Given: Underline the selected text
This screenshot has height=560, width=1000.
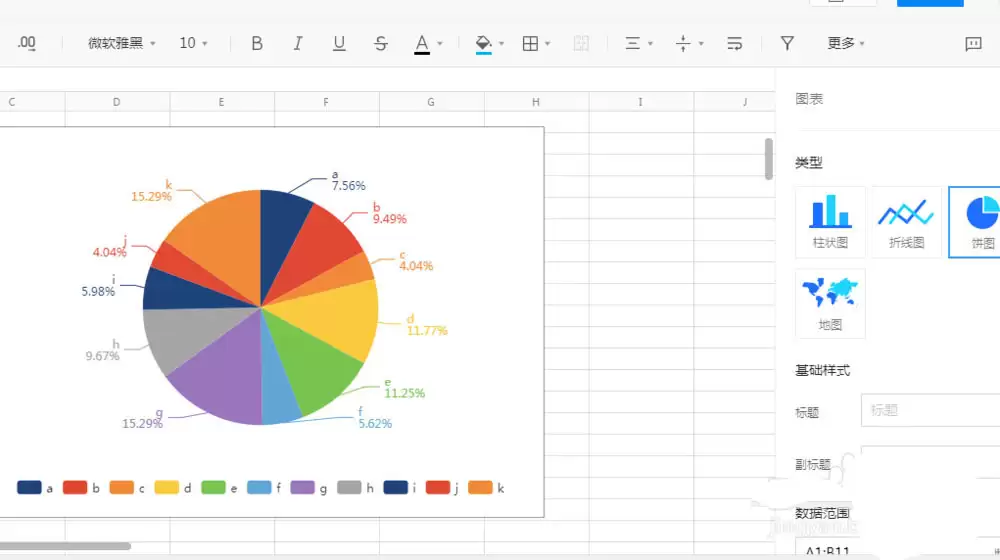Looking at the screenshot, I should click(x=339, y=43).
